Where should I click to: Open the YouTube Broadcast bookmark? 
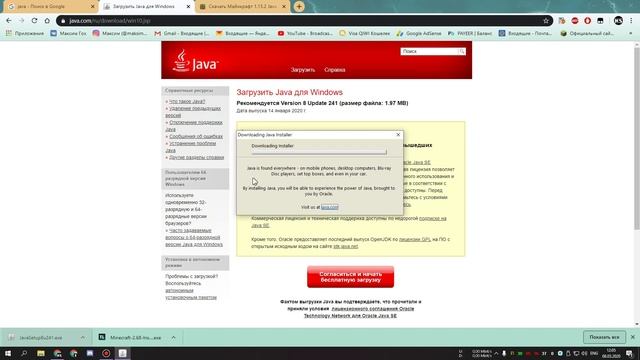coord(305,33)
